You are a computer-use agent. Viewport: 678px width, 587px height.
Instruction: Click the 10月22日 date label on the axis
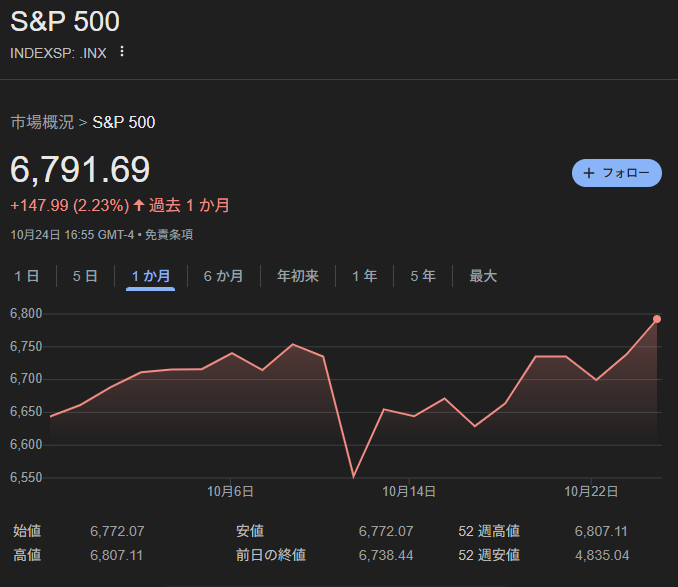[591, 491]
